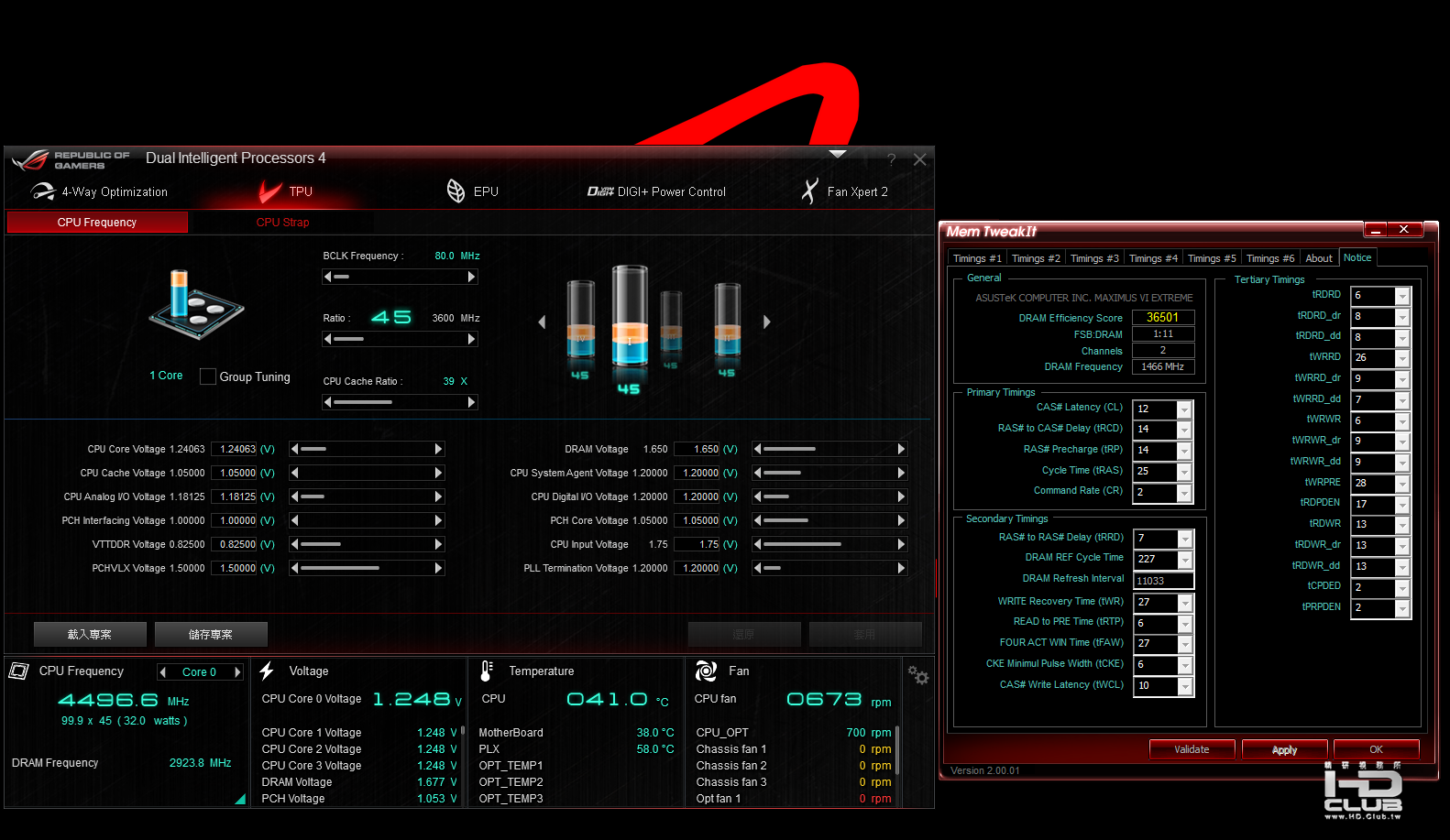Open WRITE Recovery Time (tWR) dropdown

1185,603
